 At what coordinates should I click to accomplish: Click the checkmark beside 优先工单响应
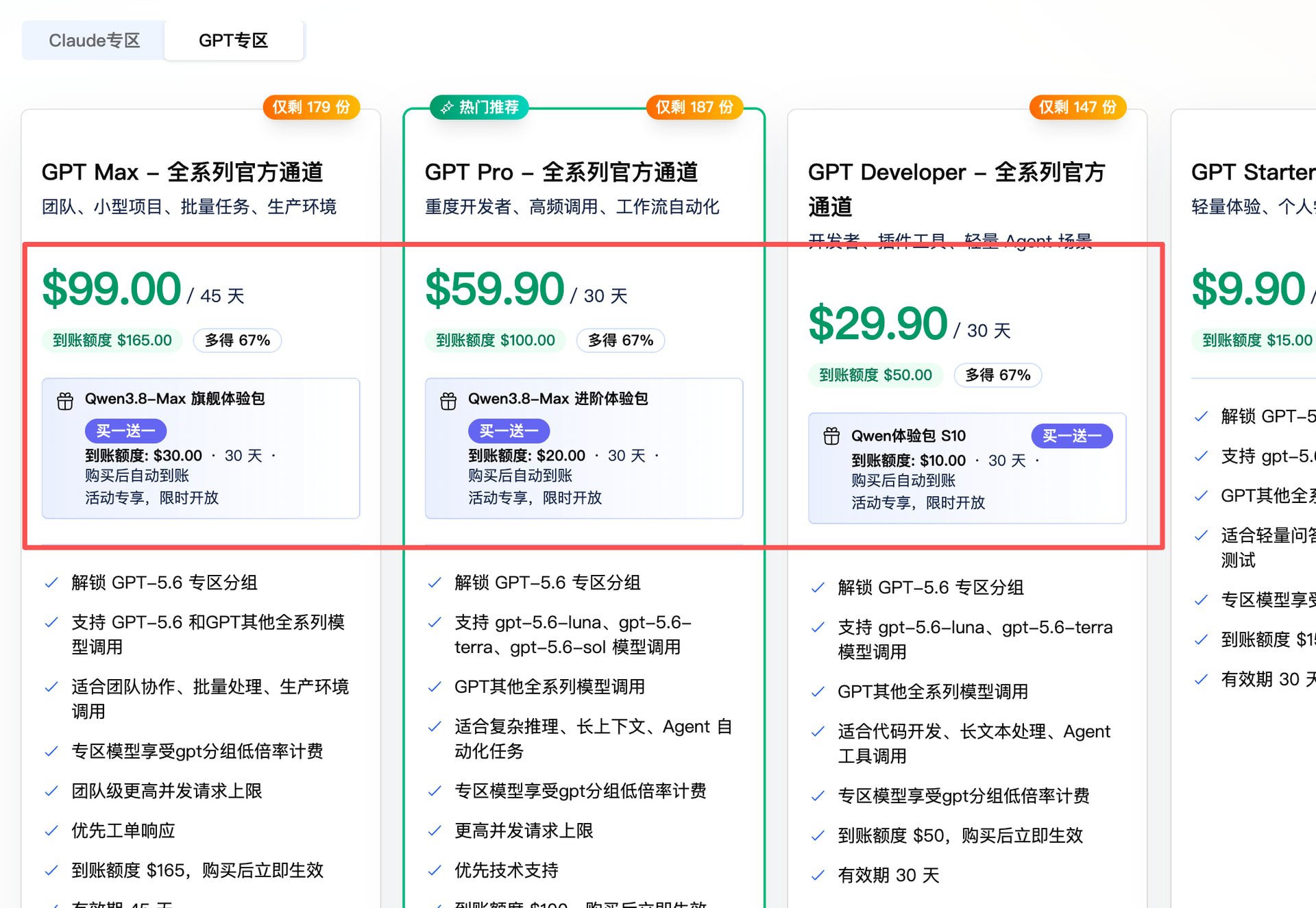click(x=51, y=831)
